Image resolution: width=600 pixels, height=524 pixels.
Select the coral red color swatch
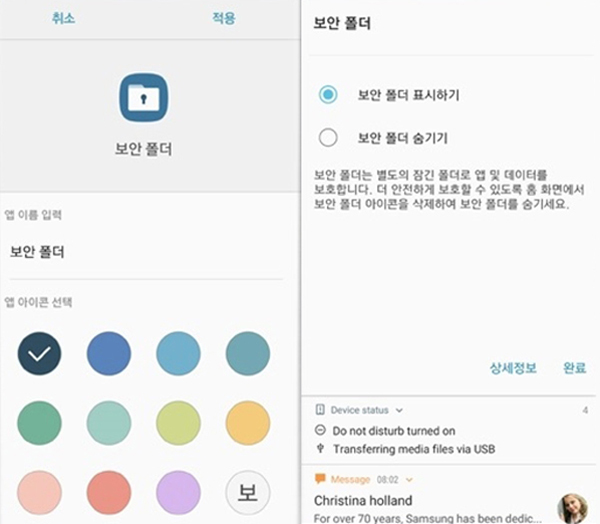(x=109, y=493)
